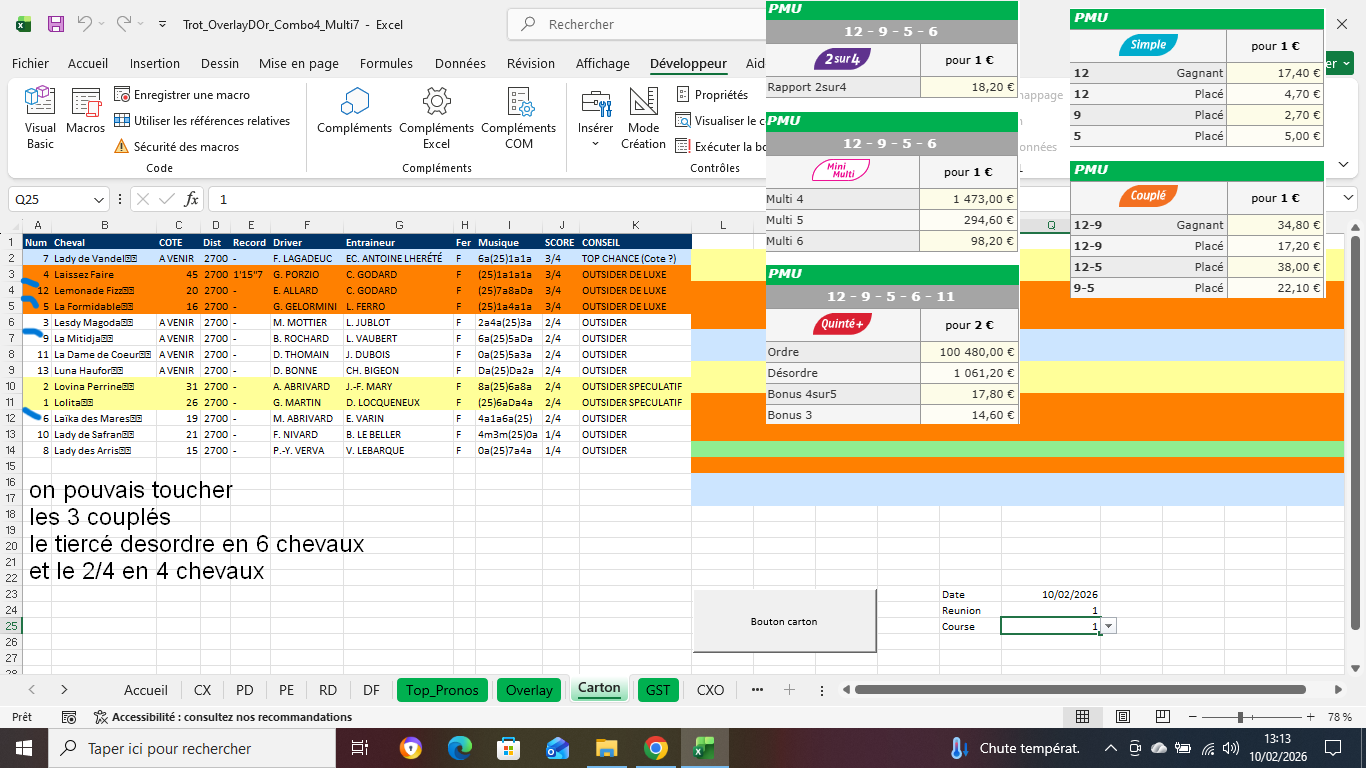This screenshot has height=768, width=1366.
Task: Start recording with Enregistrer une macro
Action: pyautogui.click(x=182, y=95)
